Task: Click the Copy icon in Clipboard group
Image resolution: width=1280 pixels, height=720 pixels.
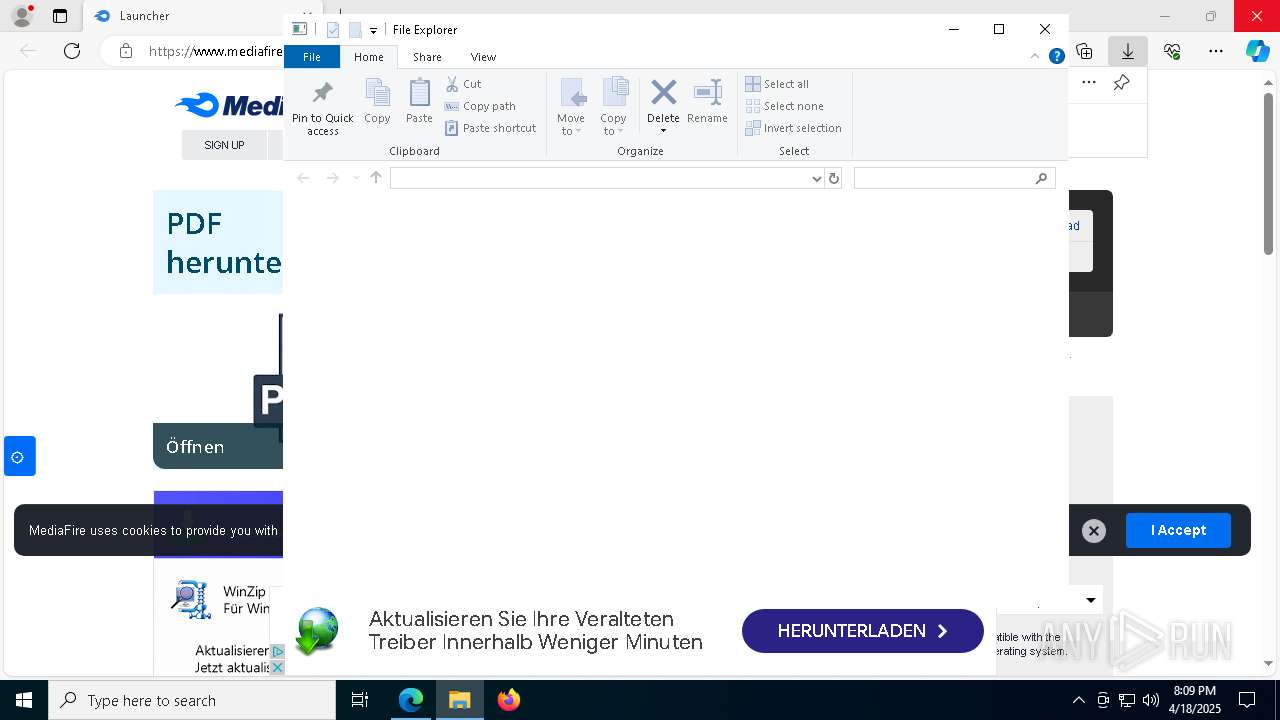Action: (x=377, y=102)
